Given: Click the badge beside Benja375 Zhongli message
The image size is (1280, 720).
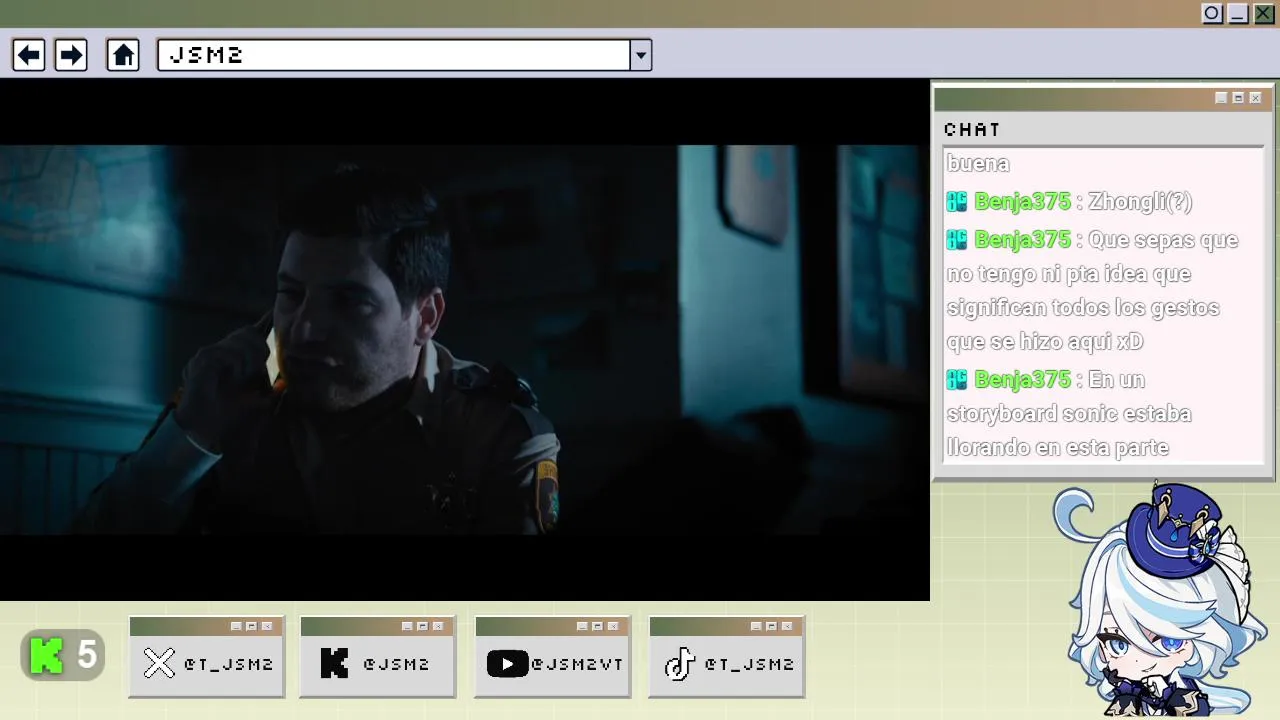Looking at the screenshot, I should pyautogui.click(x=957, y=202).
